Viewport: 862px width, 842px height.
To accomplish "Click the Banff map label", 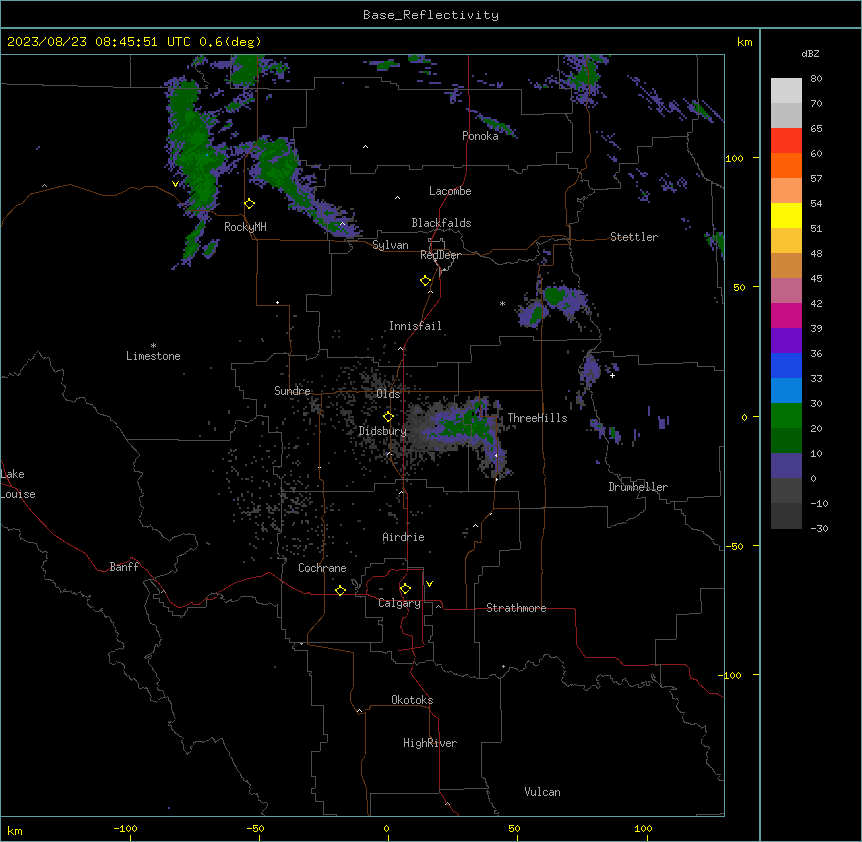I will coord(124,567).
